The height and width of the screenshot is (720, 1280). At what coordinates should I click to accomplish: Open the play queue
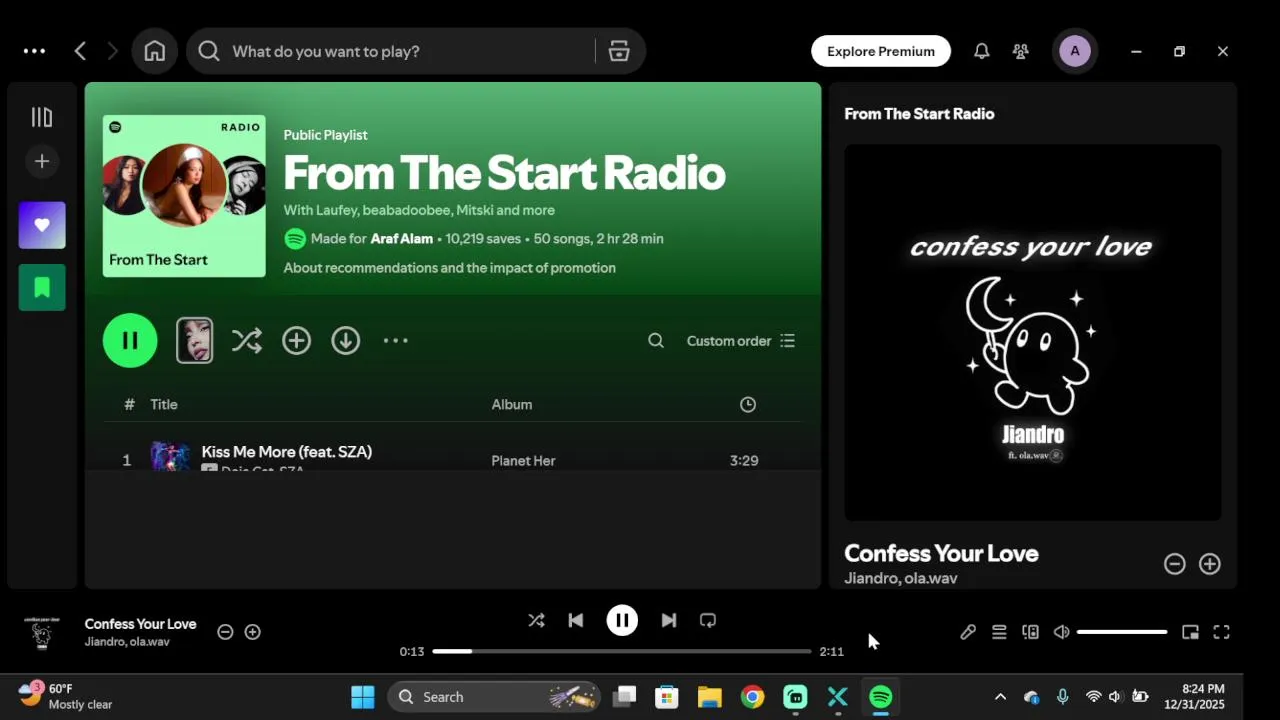point(999,632)
